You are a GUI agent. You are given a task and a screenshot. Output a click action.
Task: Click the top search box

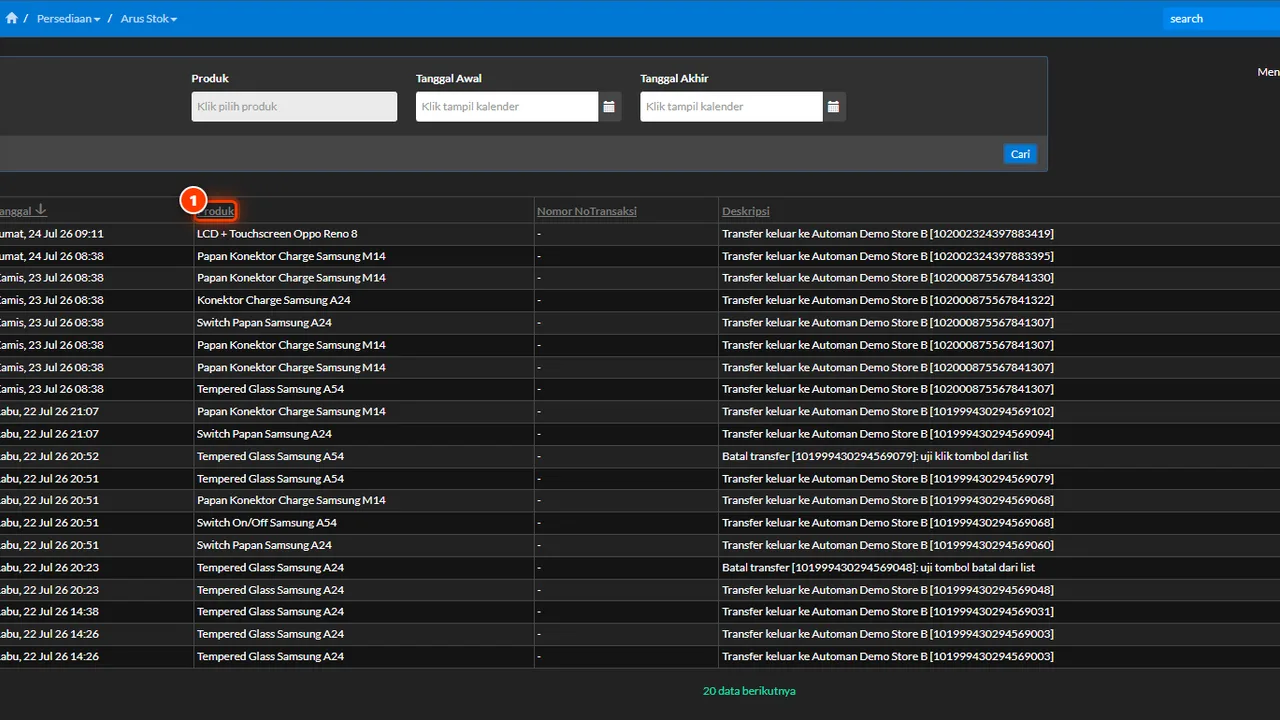(1221, 18)
